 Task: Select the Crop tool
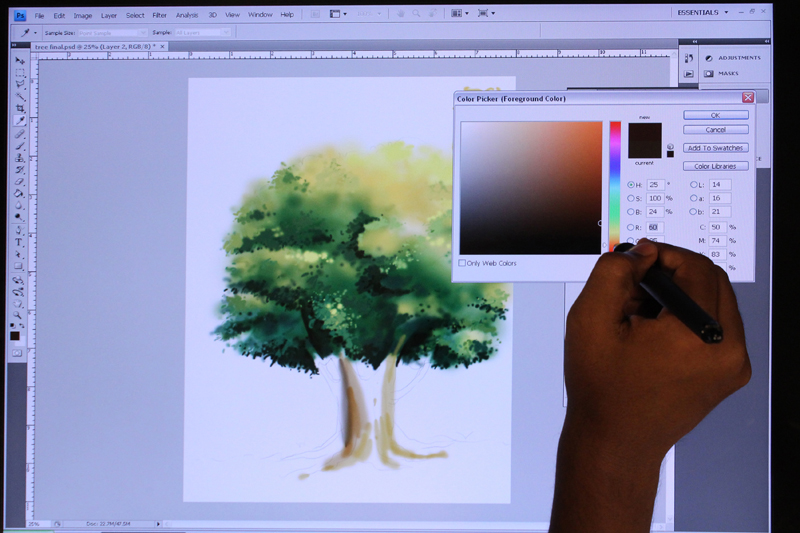tap(19, 108)
